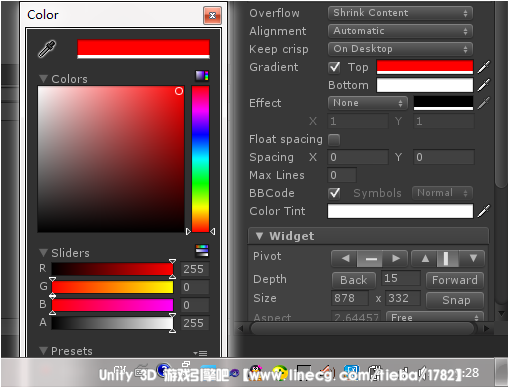Open the Overflow Shrink Content dropdown
The height and width of the screenshot is (392, 508).
[400, 13]
